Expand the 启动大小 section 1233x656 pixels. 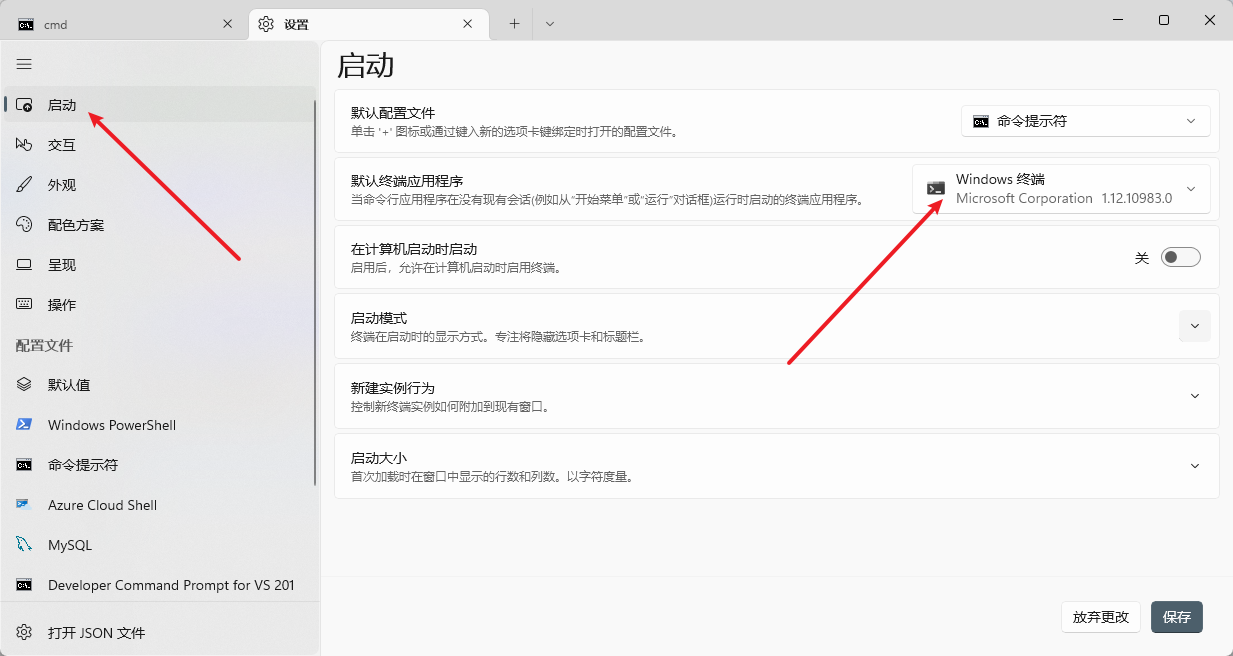[777, 466]
